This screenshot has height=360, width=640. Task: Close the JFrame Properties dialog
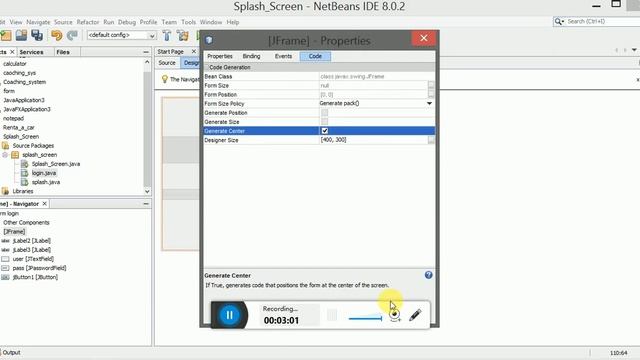(x=424, y=38)
